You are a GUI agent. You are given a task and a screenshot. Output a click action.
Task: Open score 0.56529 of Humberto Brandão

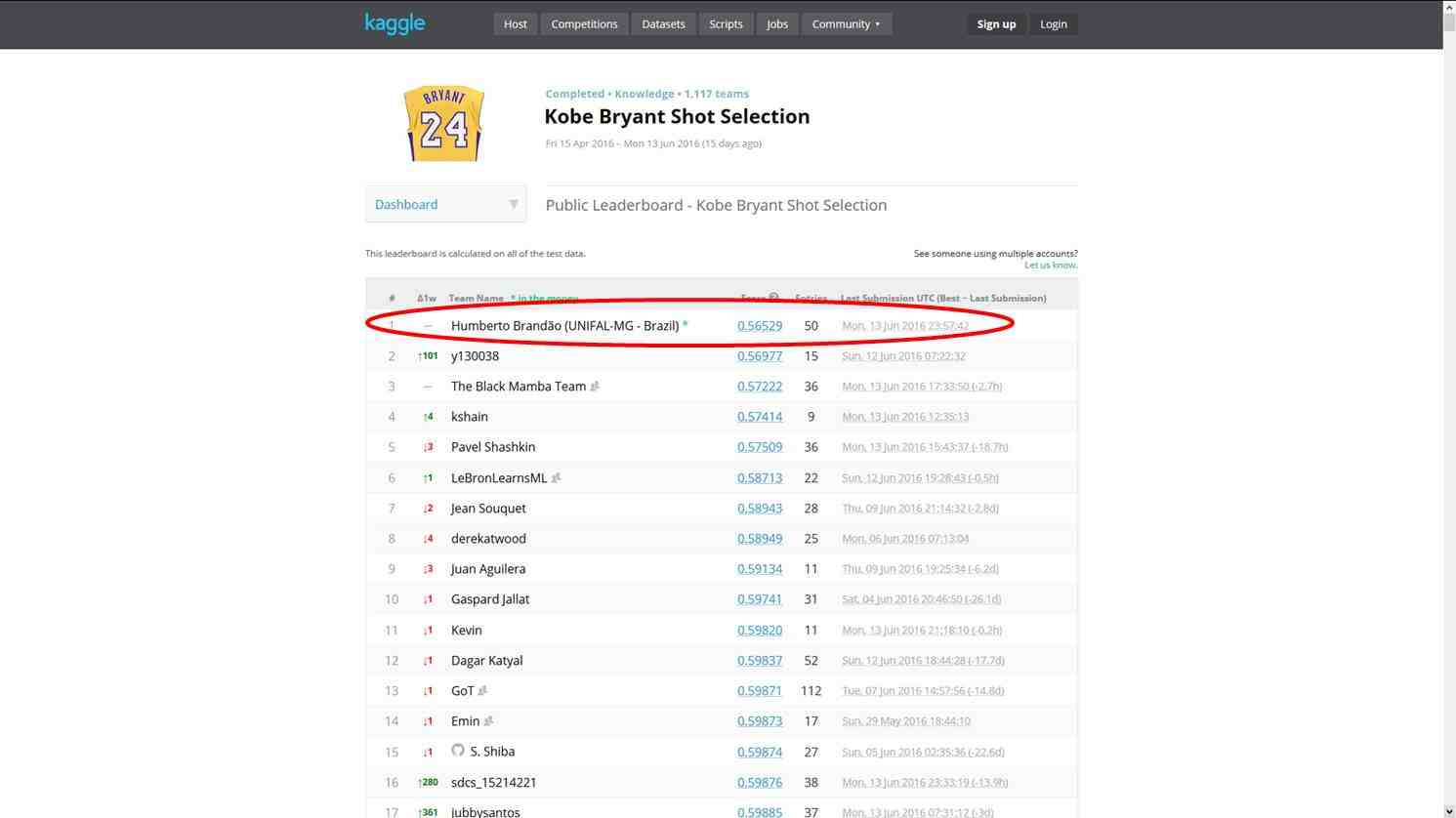[x=760, y=326]
